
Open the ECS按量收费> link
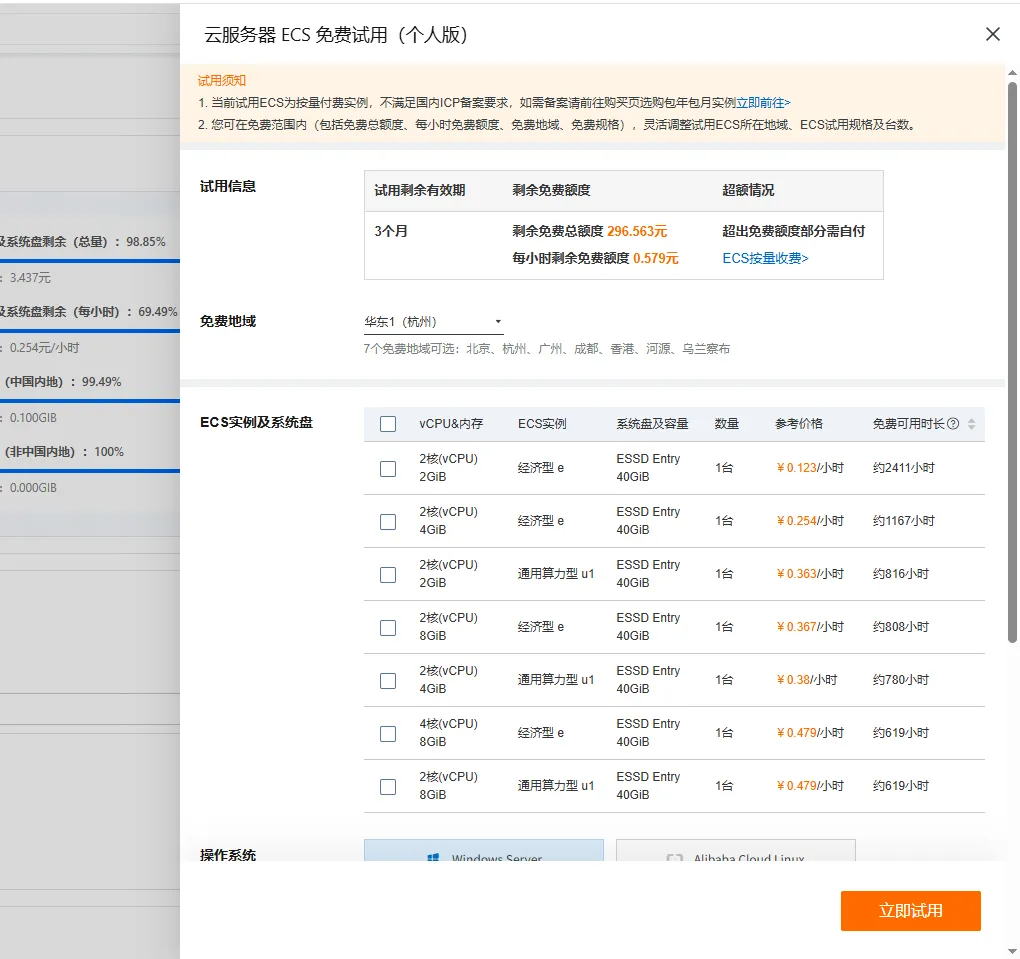click(x=765, y=258)
